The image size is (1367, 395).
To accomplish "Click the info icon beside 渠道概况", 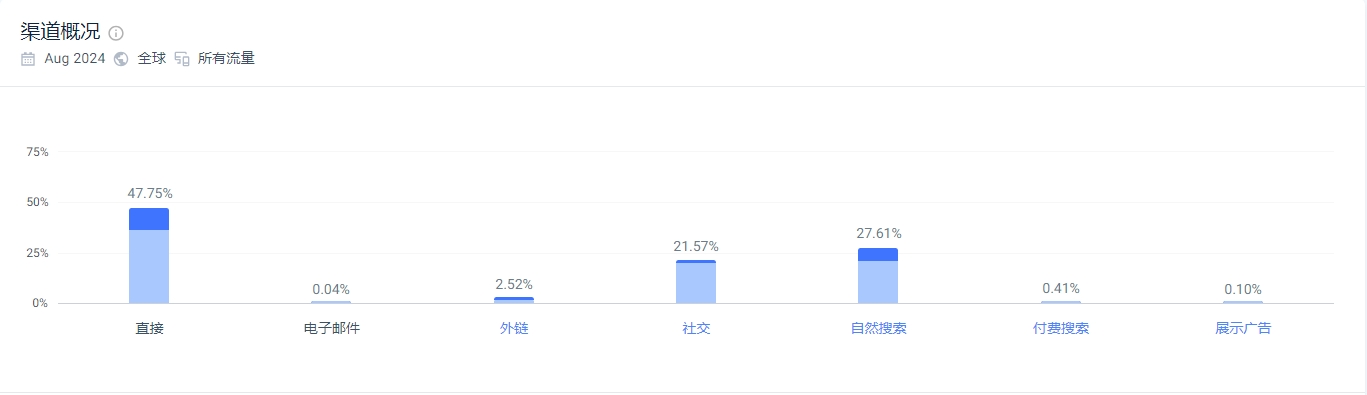I will coord(116,33).
